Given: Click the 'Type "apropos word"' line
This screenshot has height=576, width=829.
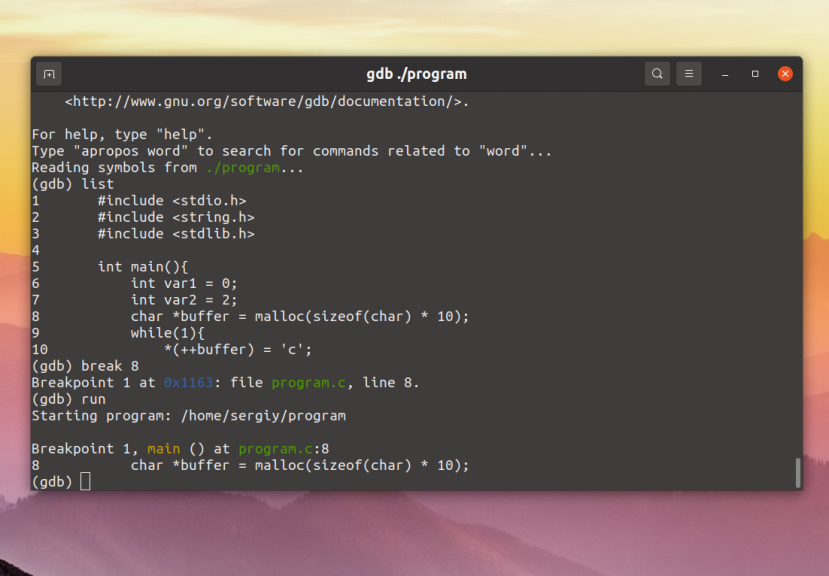Looking at the screenshot, I should pos(291,151).
